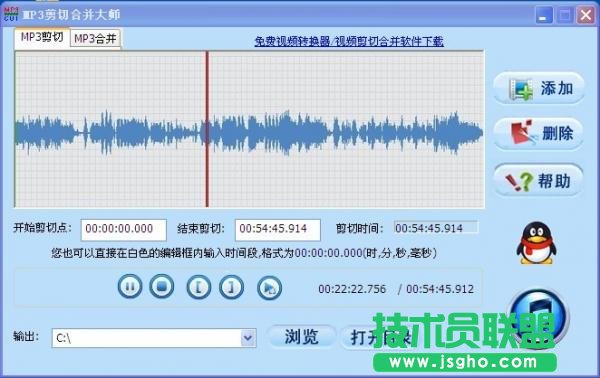Click the 开始剪切点 time input field

click(124, 230)
